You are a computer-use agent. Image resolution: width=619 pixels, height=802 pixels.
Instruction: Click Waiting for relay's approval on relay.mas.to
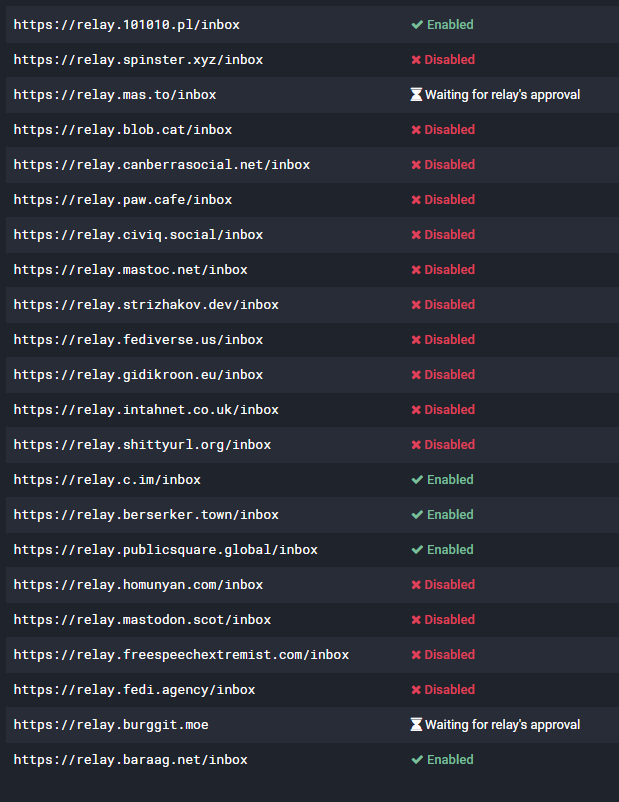tap(502, 95)
